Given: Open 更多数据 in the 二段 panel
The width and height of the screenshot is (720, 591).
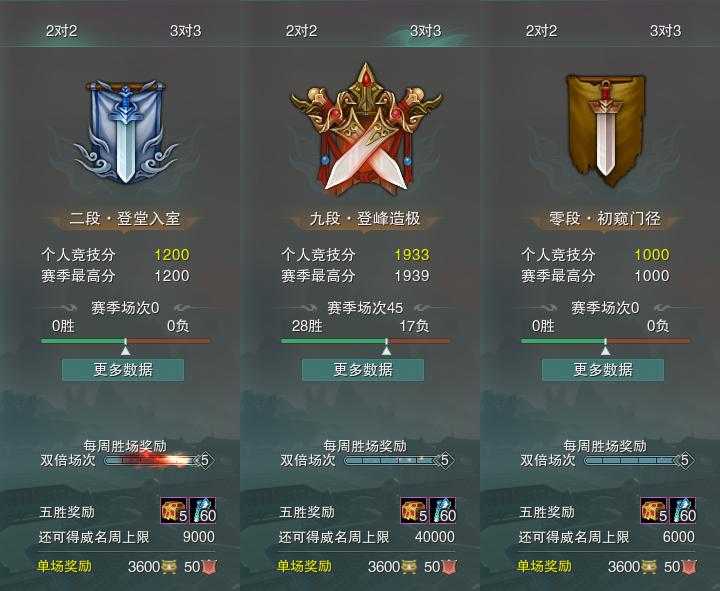Looking at the screenshot, I should point(123,370).
